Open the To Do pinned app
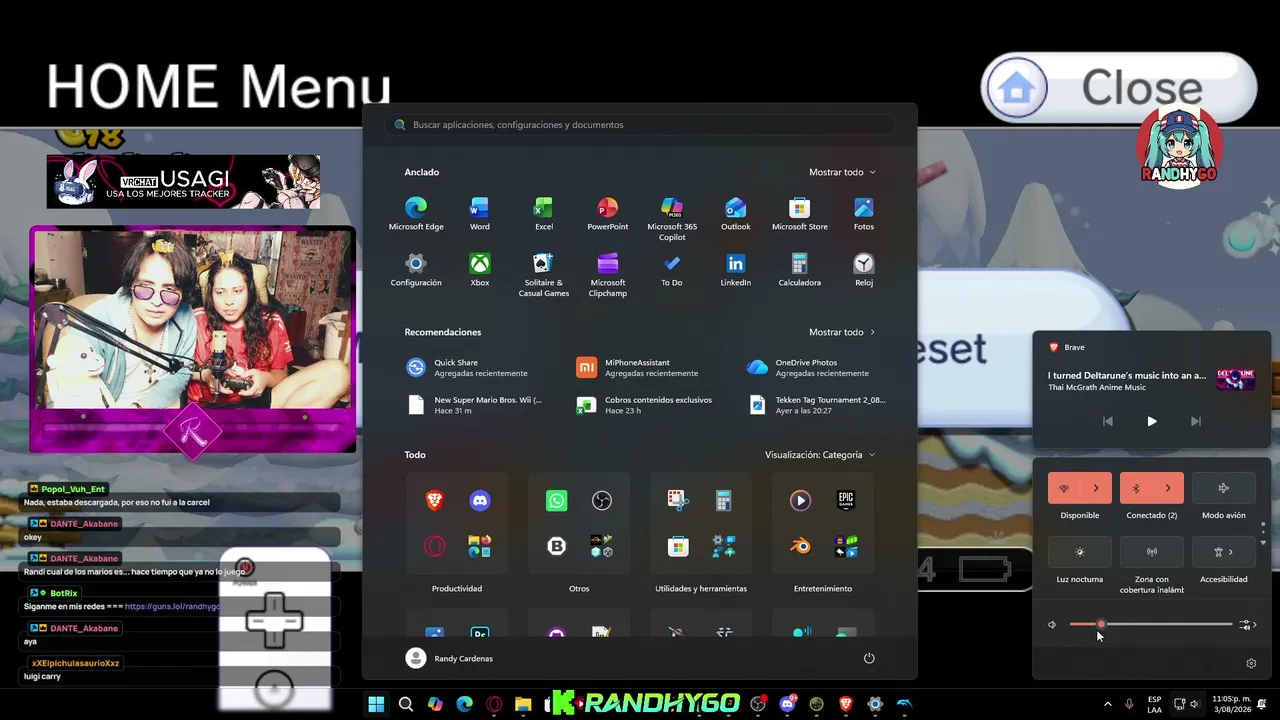The image size is (1280, 720). click(x=672, y=270)
